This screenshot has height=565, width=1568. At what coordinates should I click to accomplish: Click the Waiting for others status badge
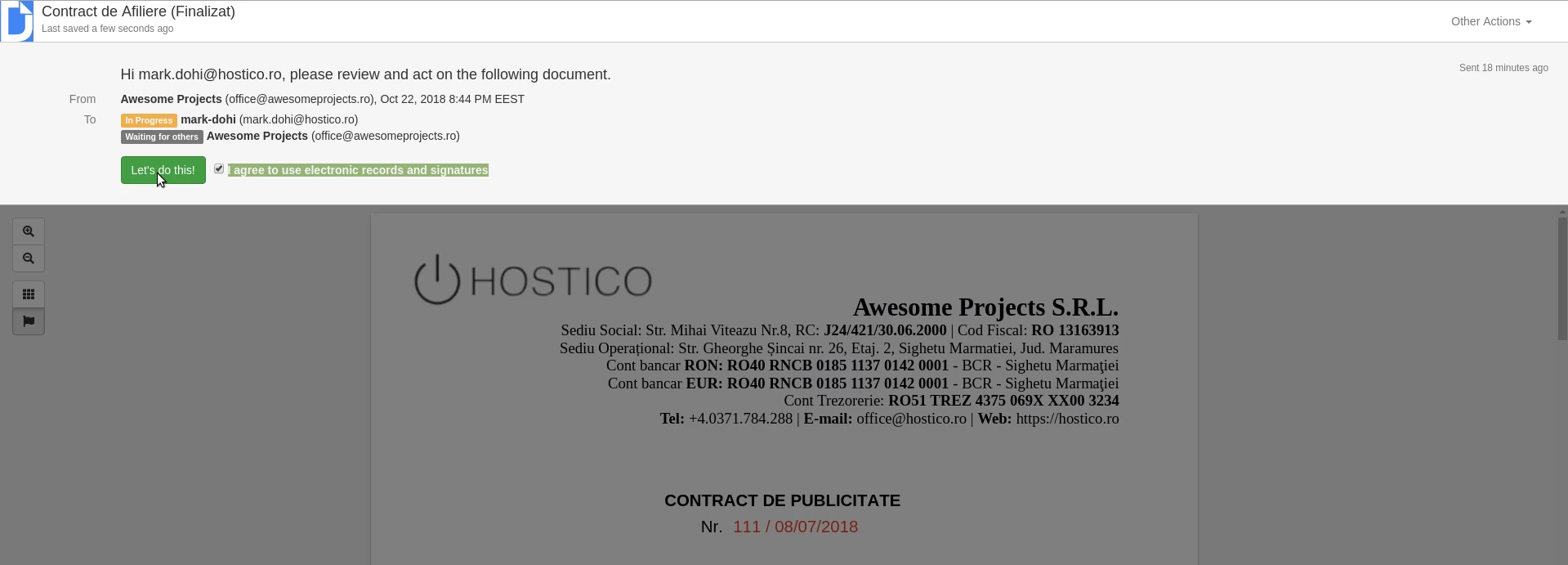tap(162, 137)
